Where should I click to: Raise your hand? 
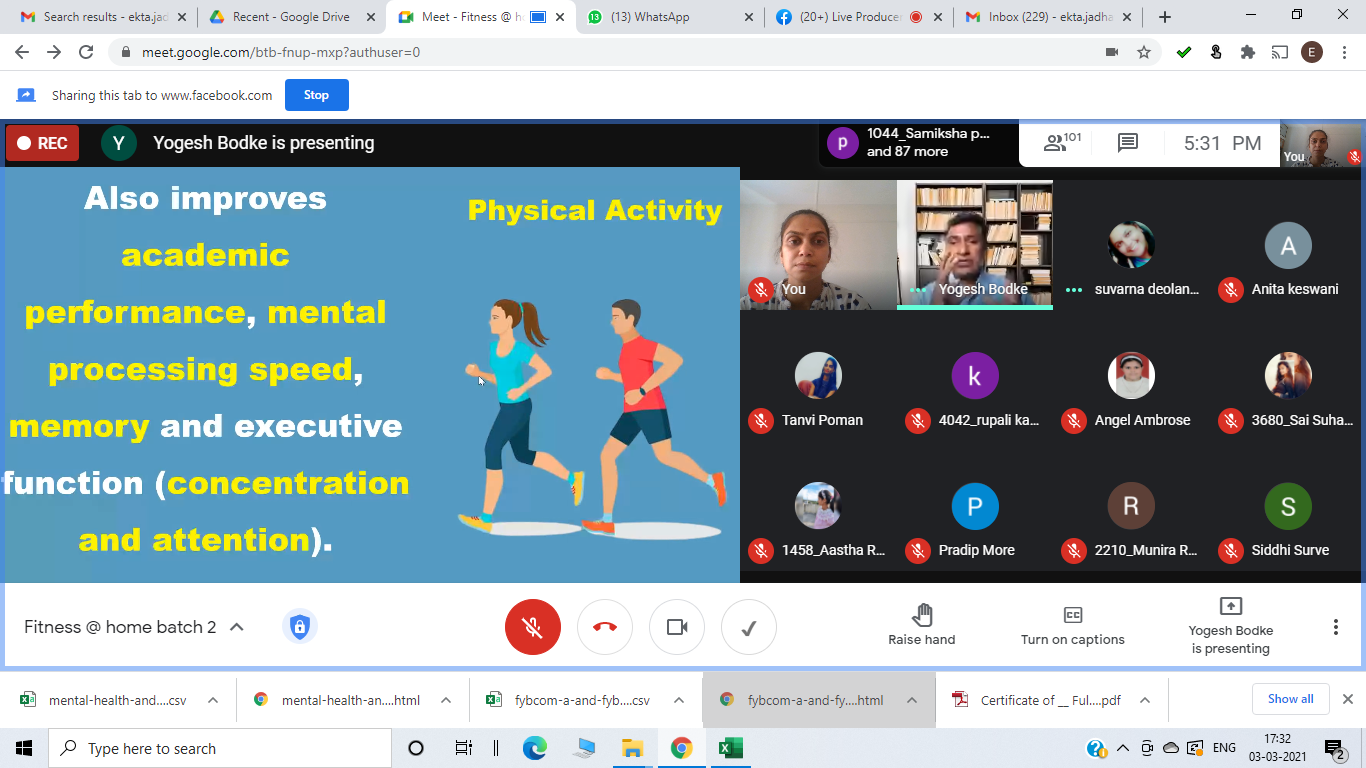(921, 627)
